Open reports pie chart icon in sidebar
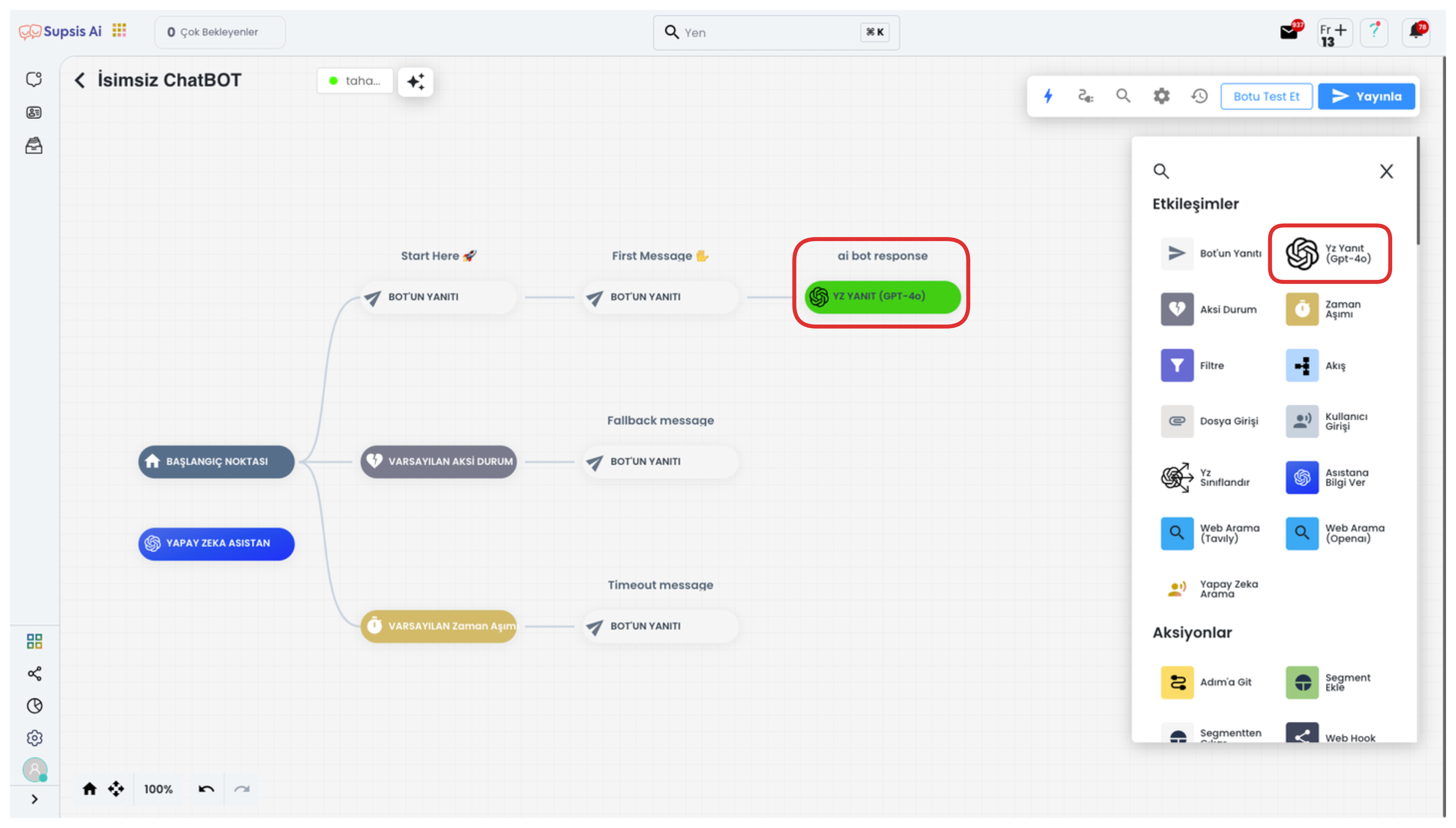The width and height of the screenshot is (1456, 828). click(x=34, y=706)
